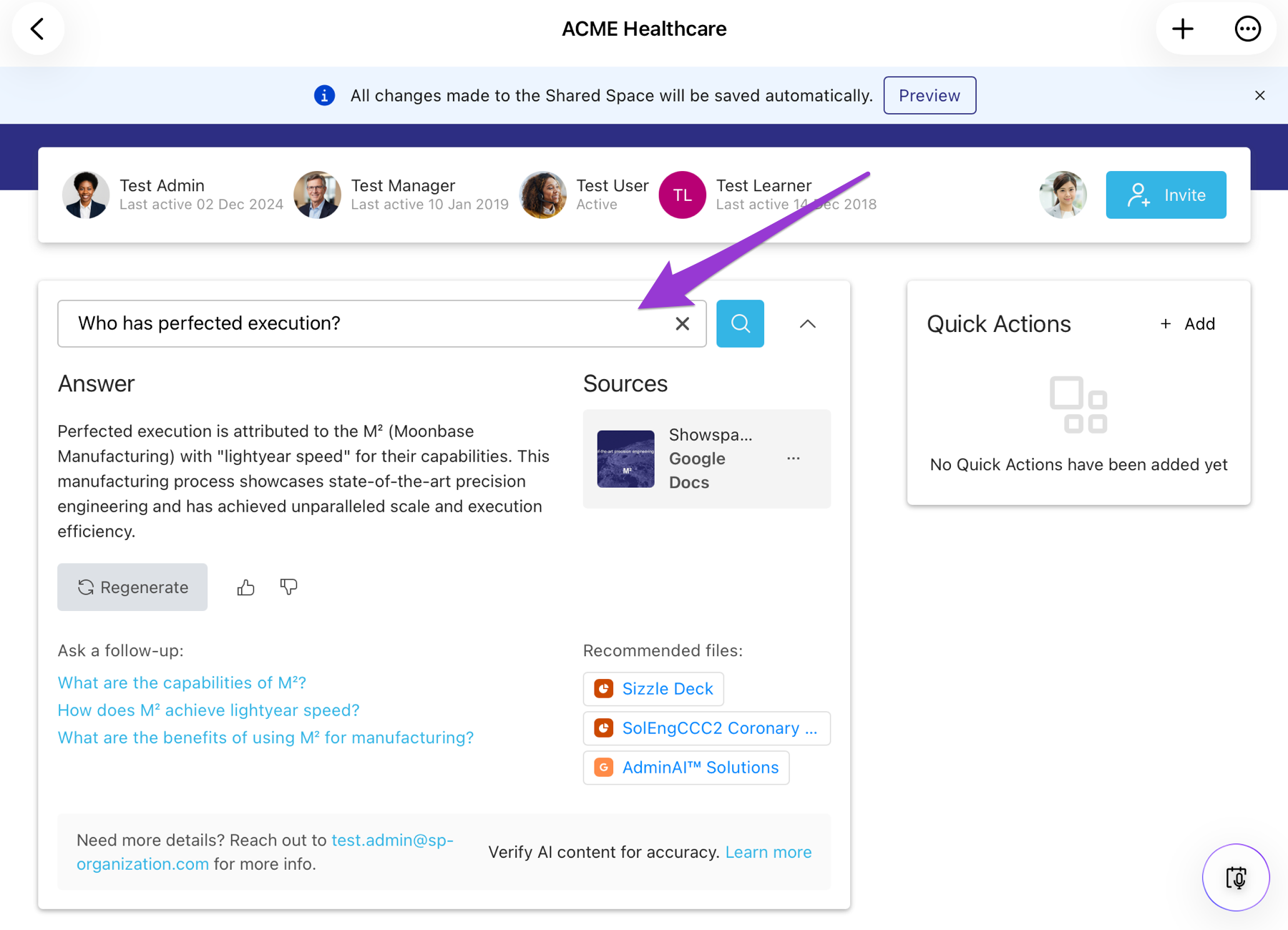
Task: Collapse the answer panel chevron
Action: 807,324
